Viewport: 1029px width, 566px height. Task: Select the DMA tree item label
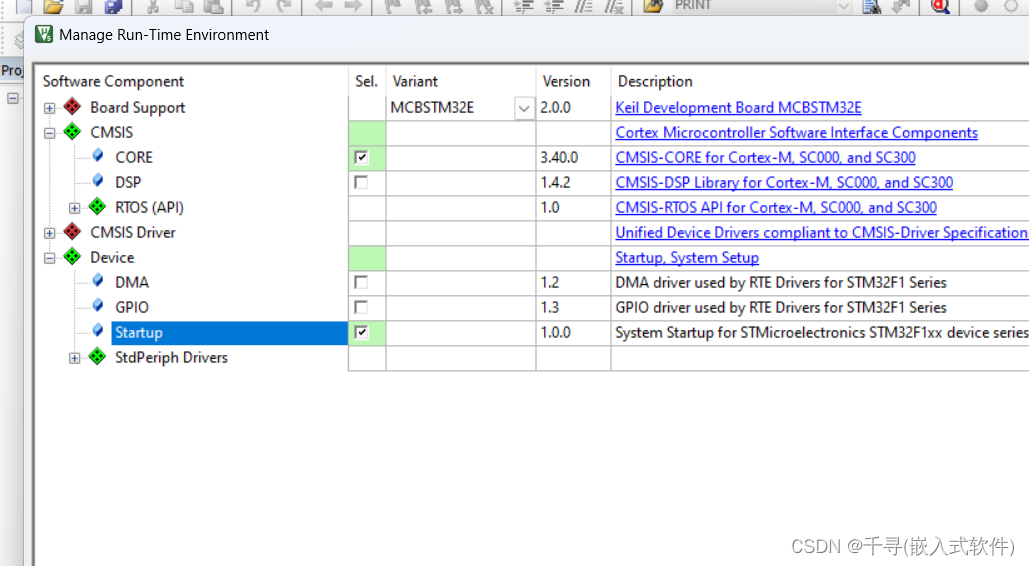[132, 282]
